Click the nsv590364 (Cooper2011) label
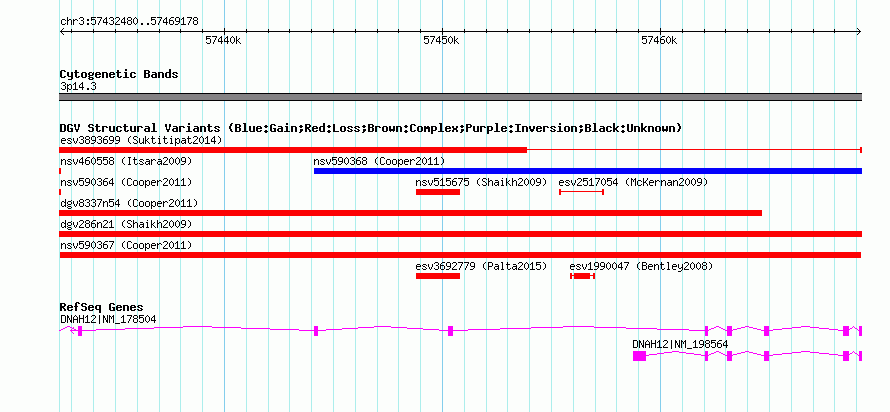 (x=126, y=182)
